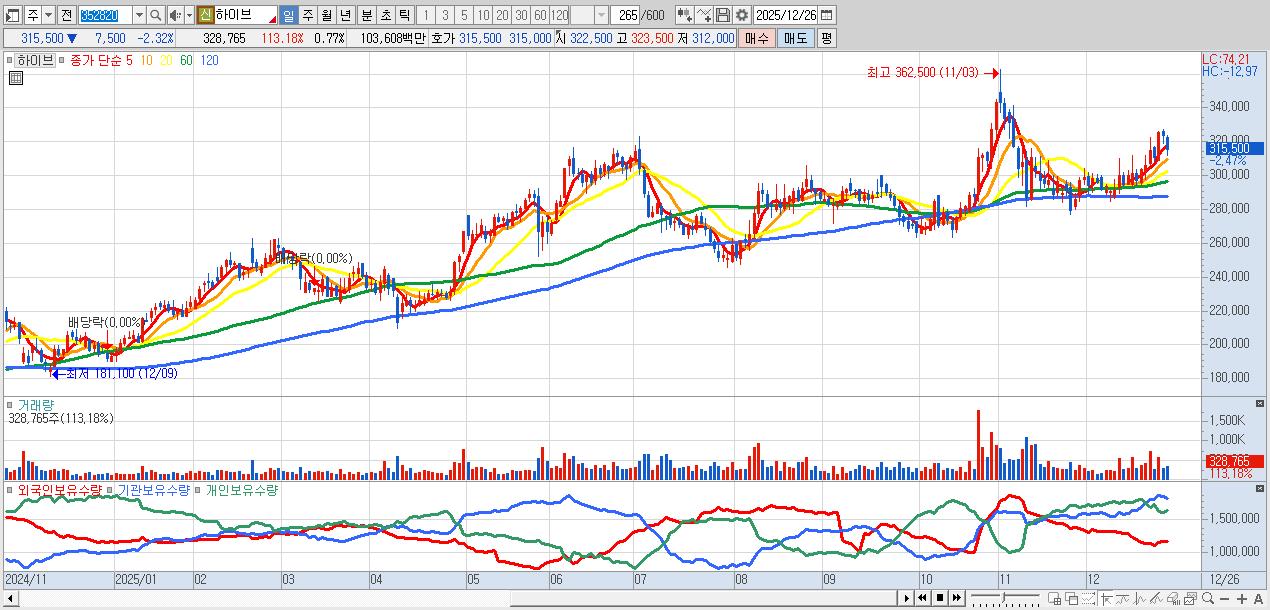Switch to the 틱 tick chart
Viewport: 1270px width, 610px height.
[405, 15]
